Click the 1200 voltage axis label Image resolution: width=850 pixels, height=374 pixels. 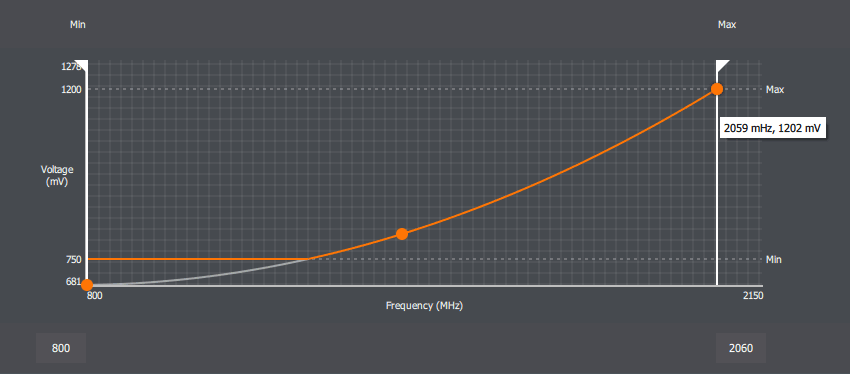click(71, 89)
